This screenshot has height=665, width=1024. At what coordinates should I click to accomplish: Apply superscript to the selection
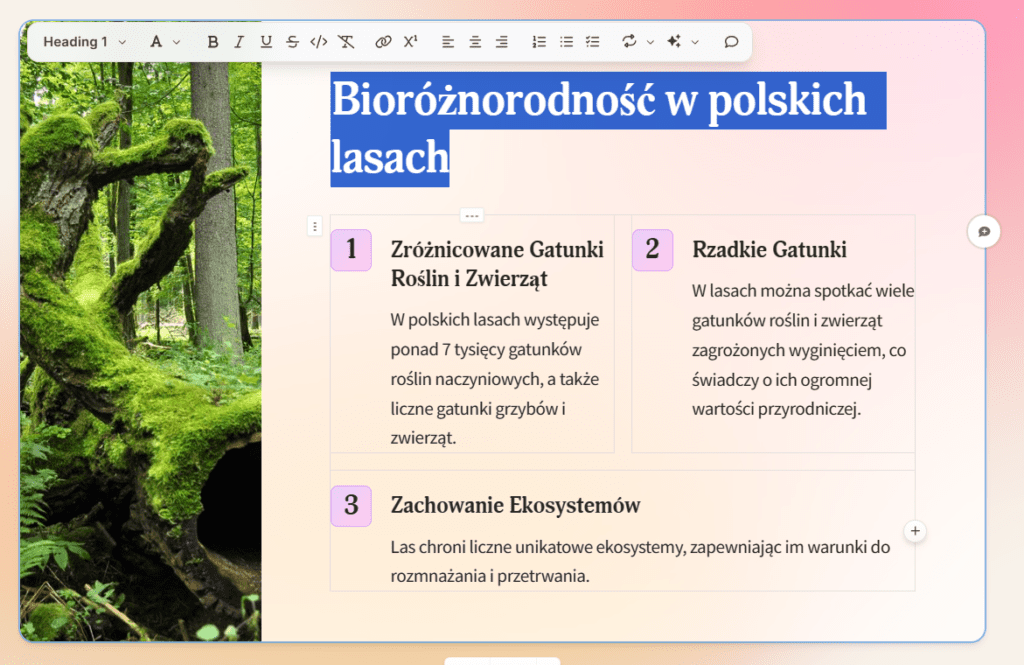point(409,42)
